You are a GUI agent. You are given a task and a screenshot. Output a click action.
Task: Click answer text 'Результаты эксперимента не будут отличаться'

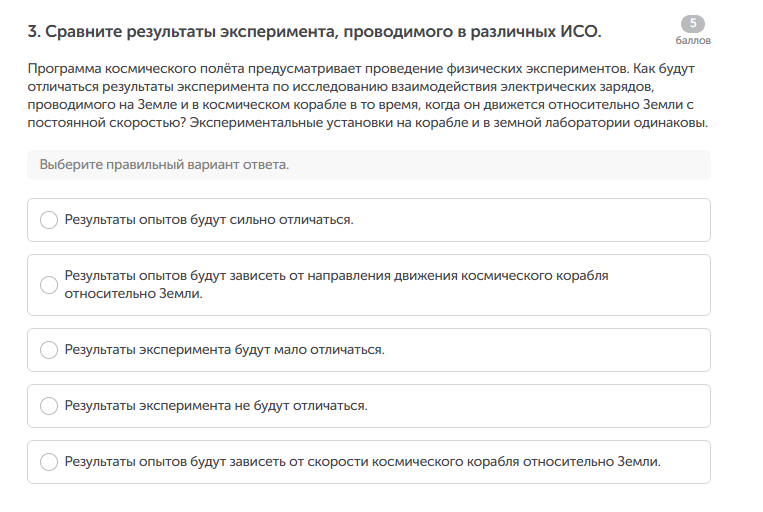coord(216,406)
